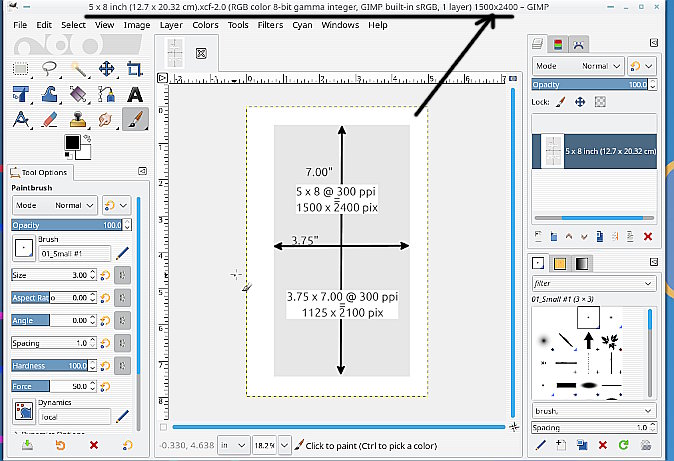Click the foreground black color swatch
This screenshot has height=461, width=674.
point(73,143)
